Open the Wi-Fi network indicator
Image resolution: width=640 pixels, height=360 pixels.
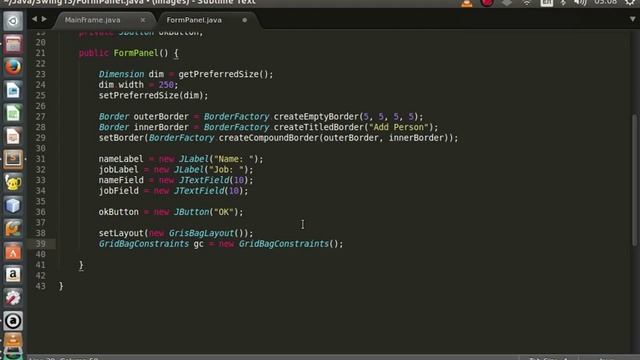pyautogui.click(x=527, y=3)
